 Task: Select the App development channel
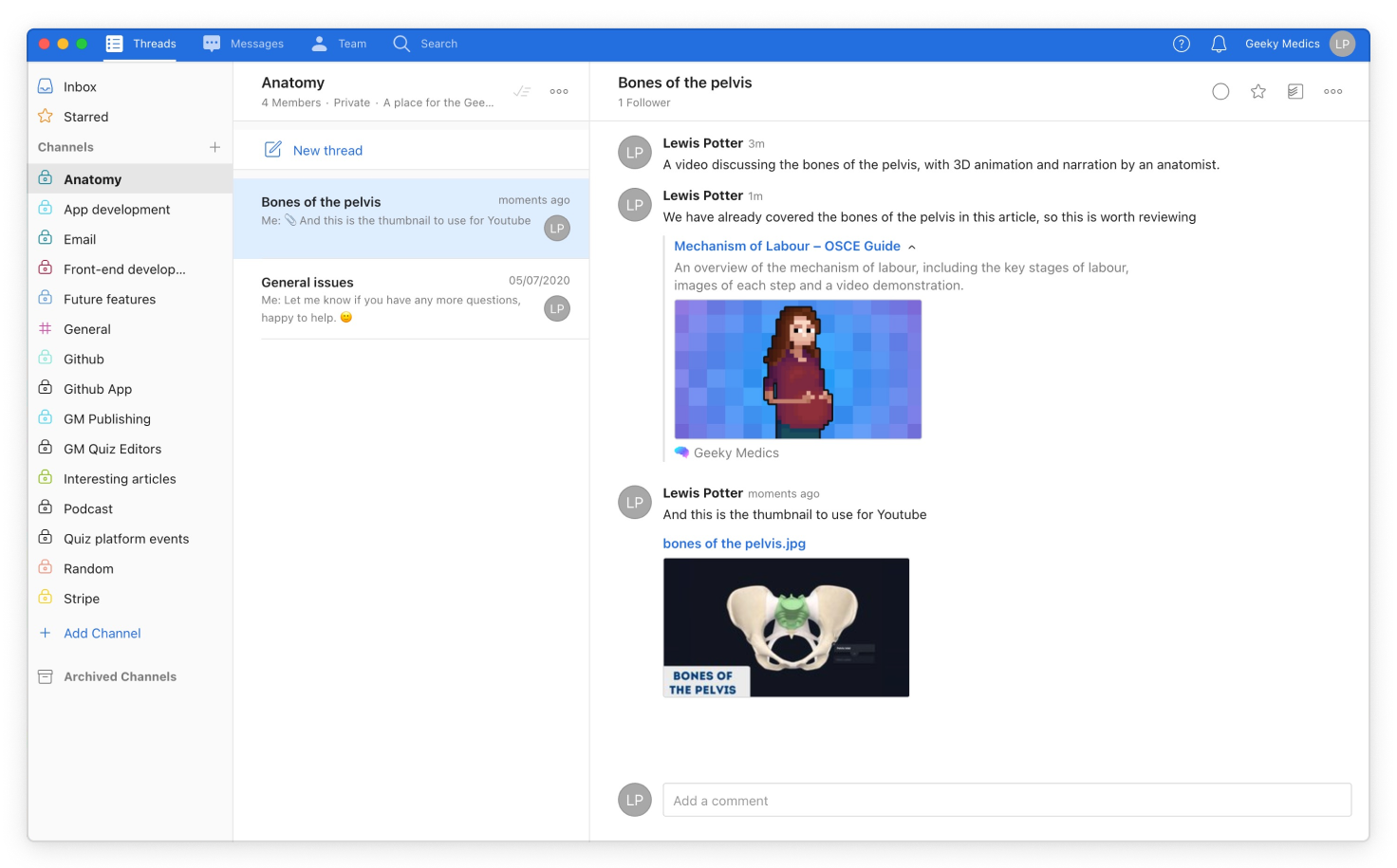pos(130,209)
